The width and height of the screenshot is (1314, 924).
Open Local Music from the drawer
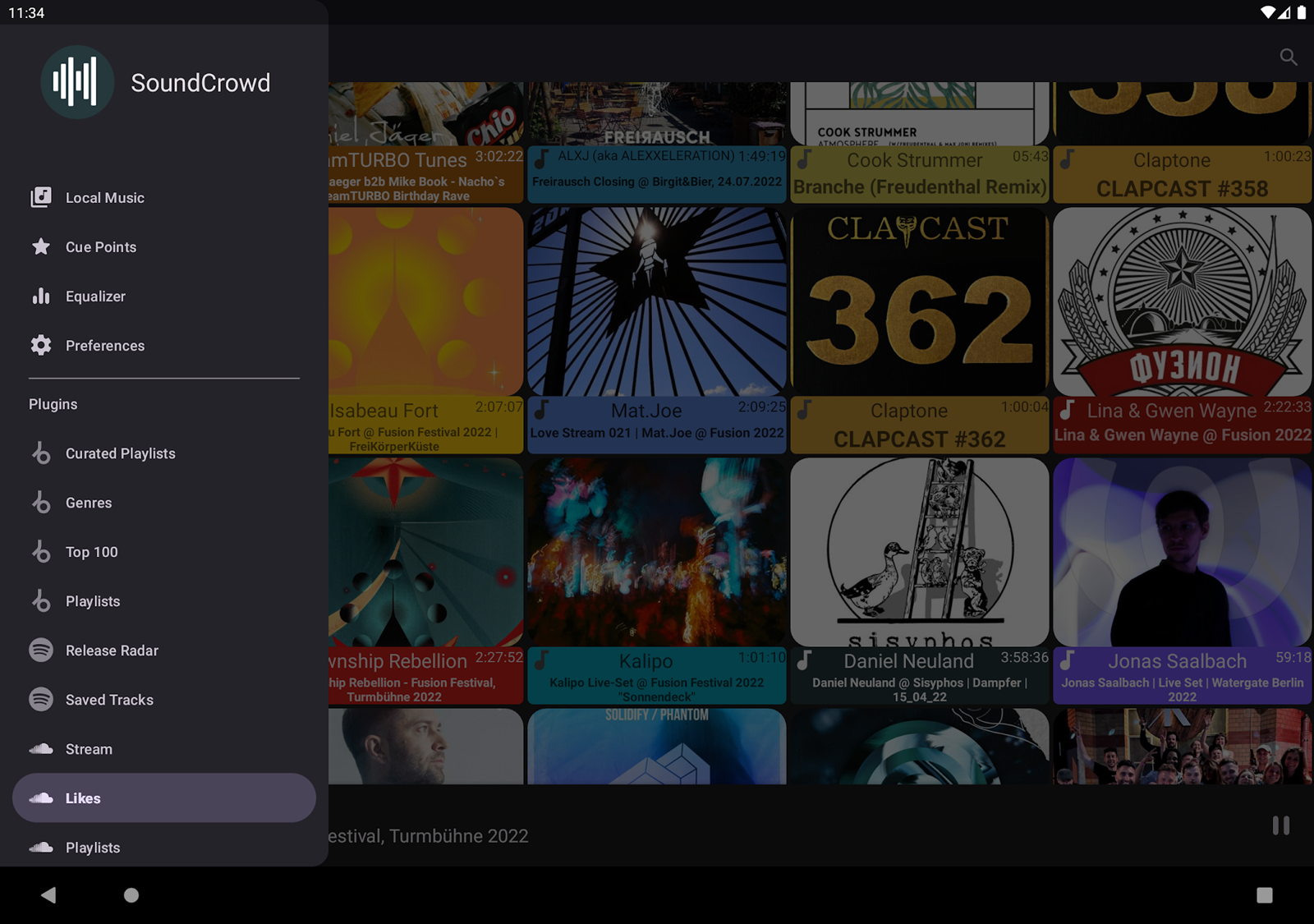tap(164, 198)
